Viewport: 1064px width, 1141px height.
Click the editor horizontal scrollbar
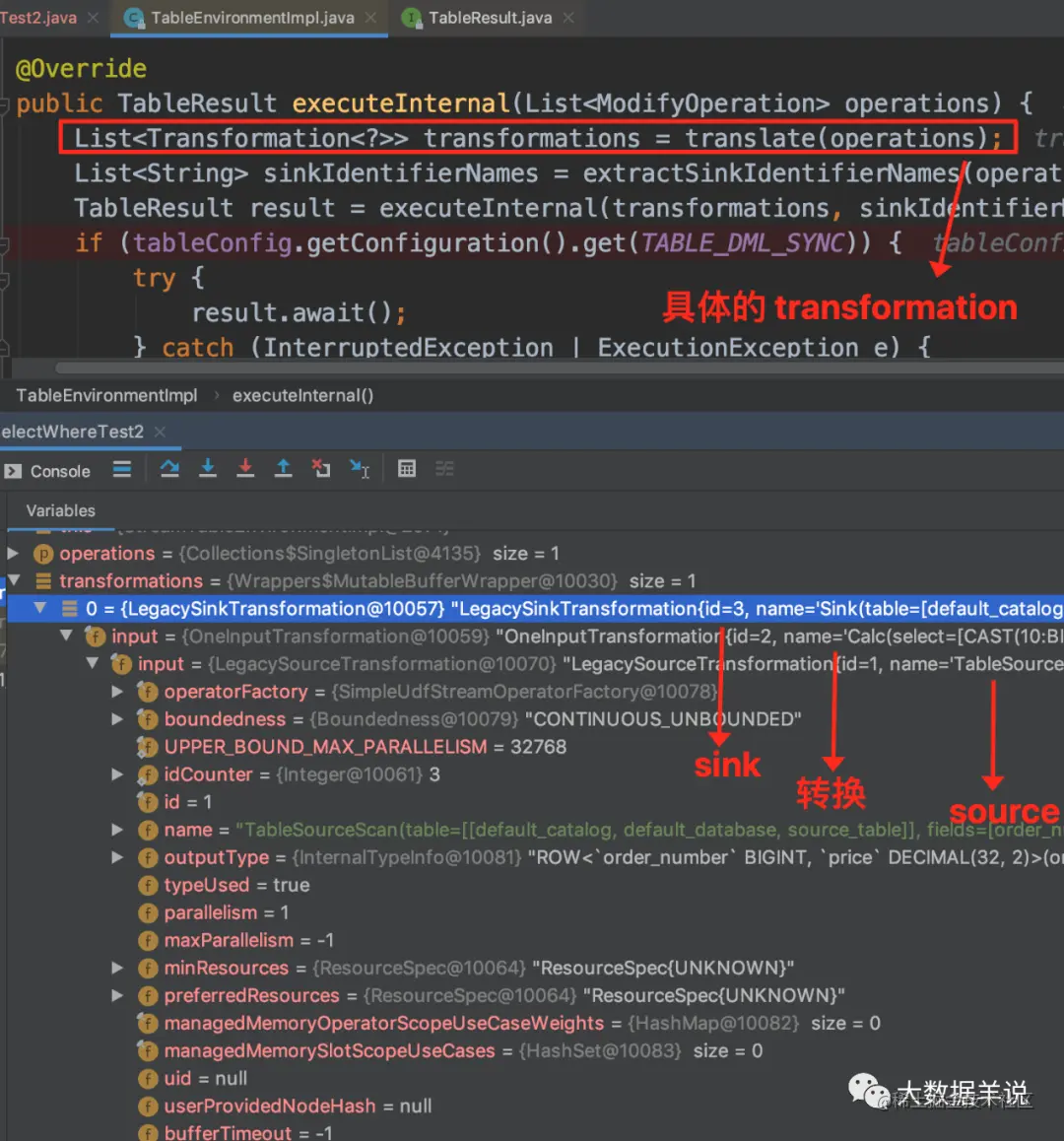pyautogui.click(x=559, y=368)
